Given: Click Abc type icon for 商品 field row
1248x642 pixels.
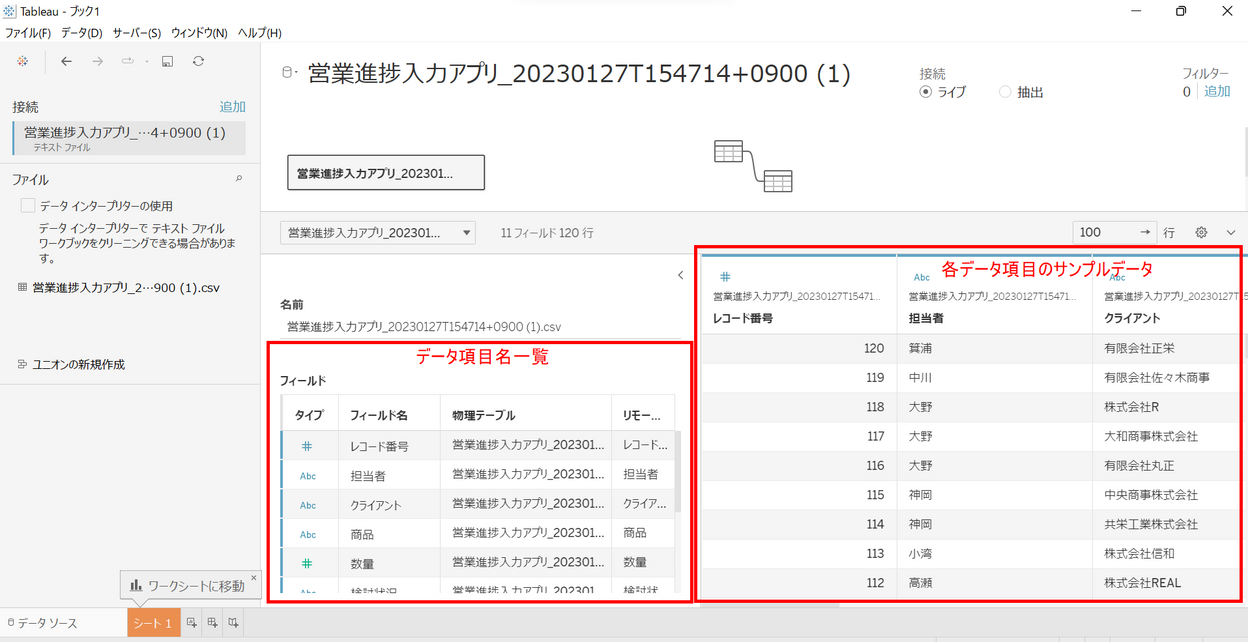Looking at the screenshot, I should (308, 534).
